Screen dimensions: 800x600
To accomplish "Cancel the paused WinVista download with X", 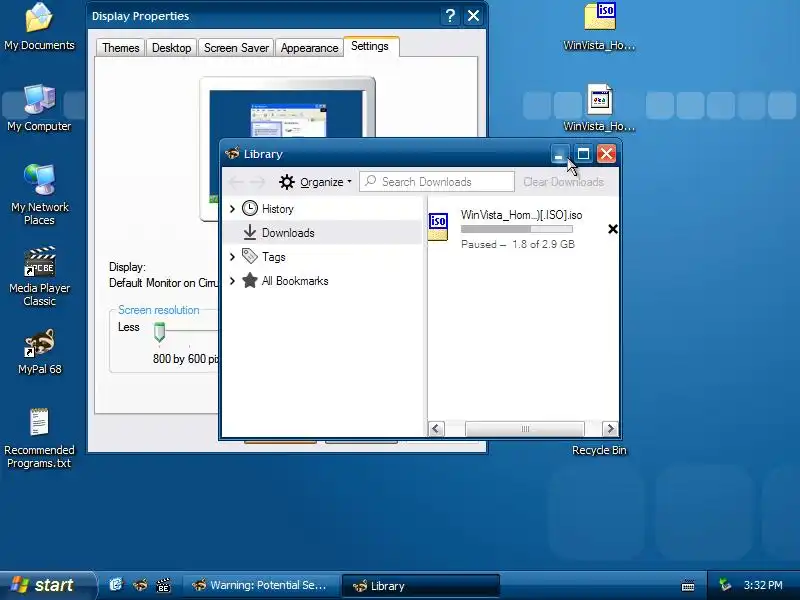I will tap(613, 229).
